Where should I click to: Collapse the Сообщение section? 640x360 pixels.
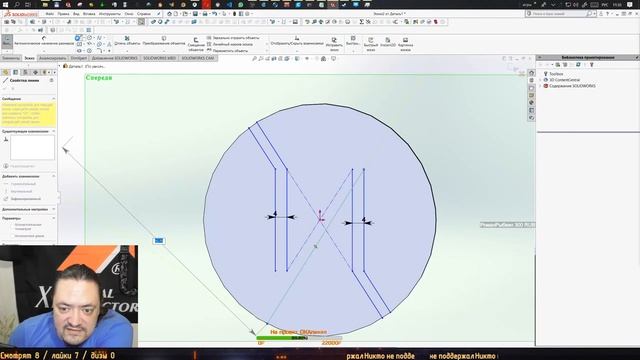coord(53,99)
